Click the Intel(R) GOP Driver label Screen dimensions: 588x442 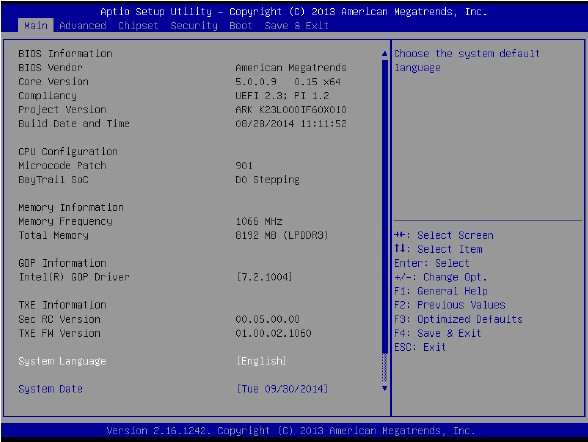point(74,277)
